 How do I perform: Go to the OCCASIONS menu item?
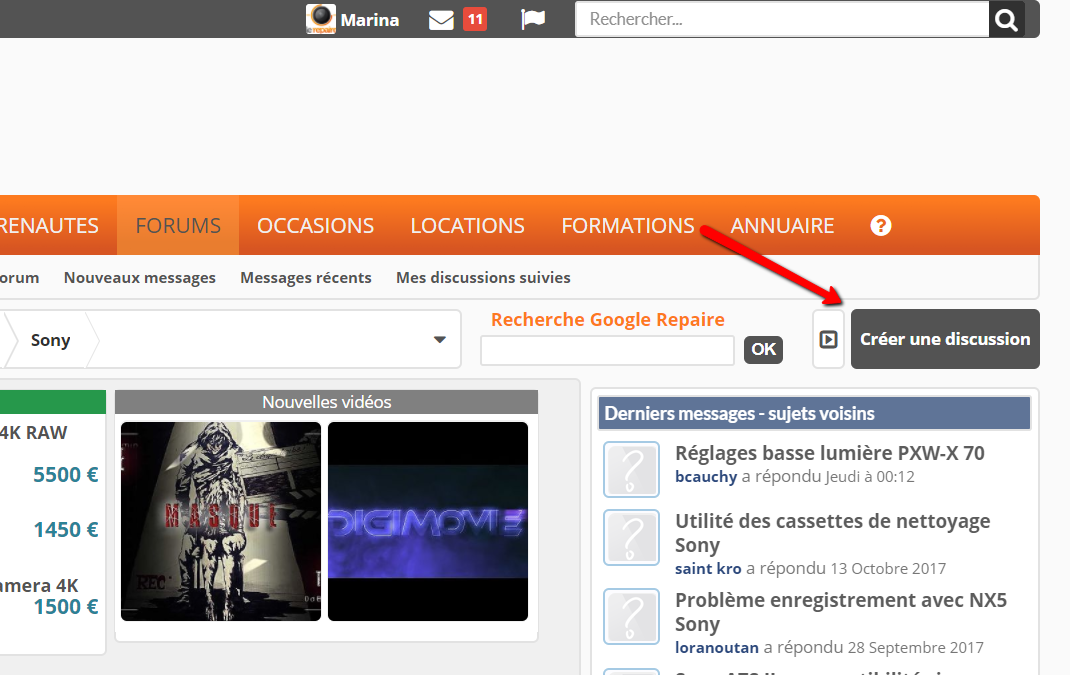coord(315,226)
